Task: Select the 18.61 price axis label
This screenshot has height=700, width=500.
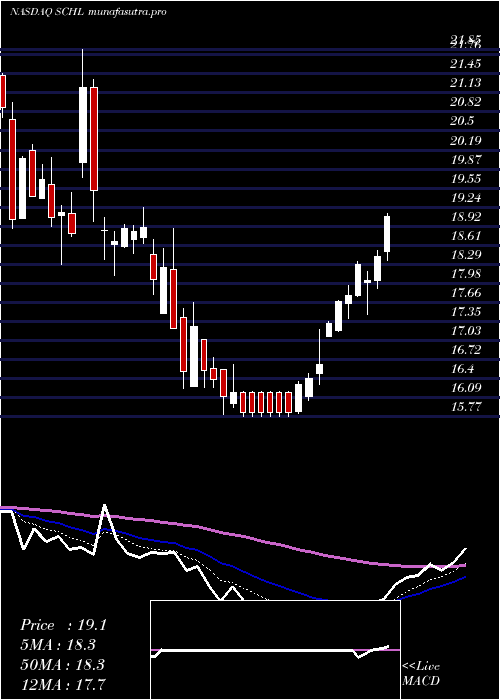Action: click(466, 236)
